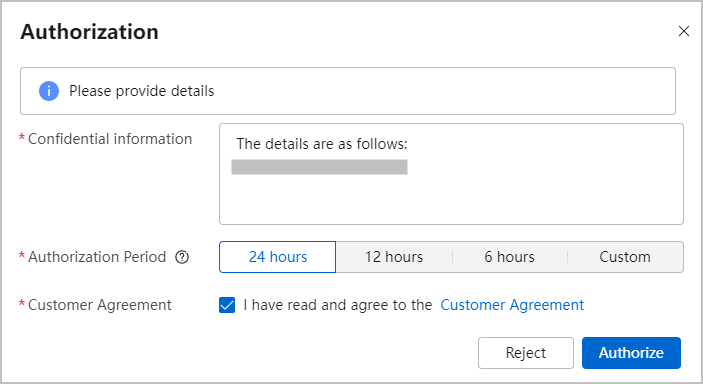
Task: Pick the 6 hours period option
Action: point(509,257)
